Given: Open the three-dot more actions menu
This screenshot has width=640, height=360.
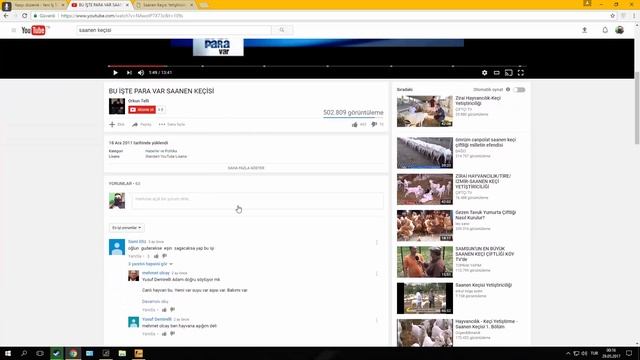Looking at the screenshot, I should [172, 124].
